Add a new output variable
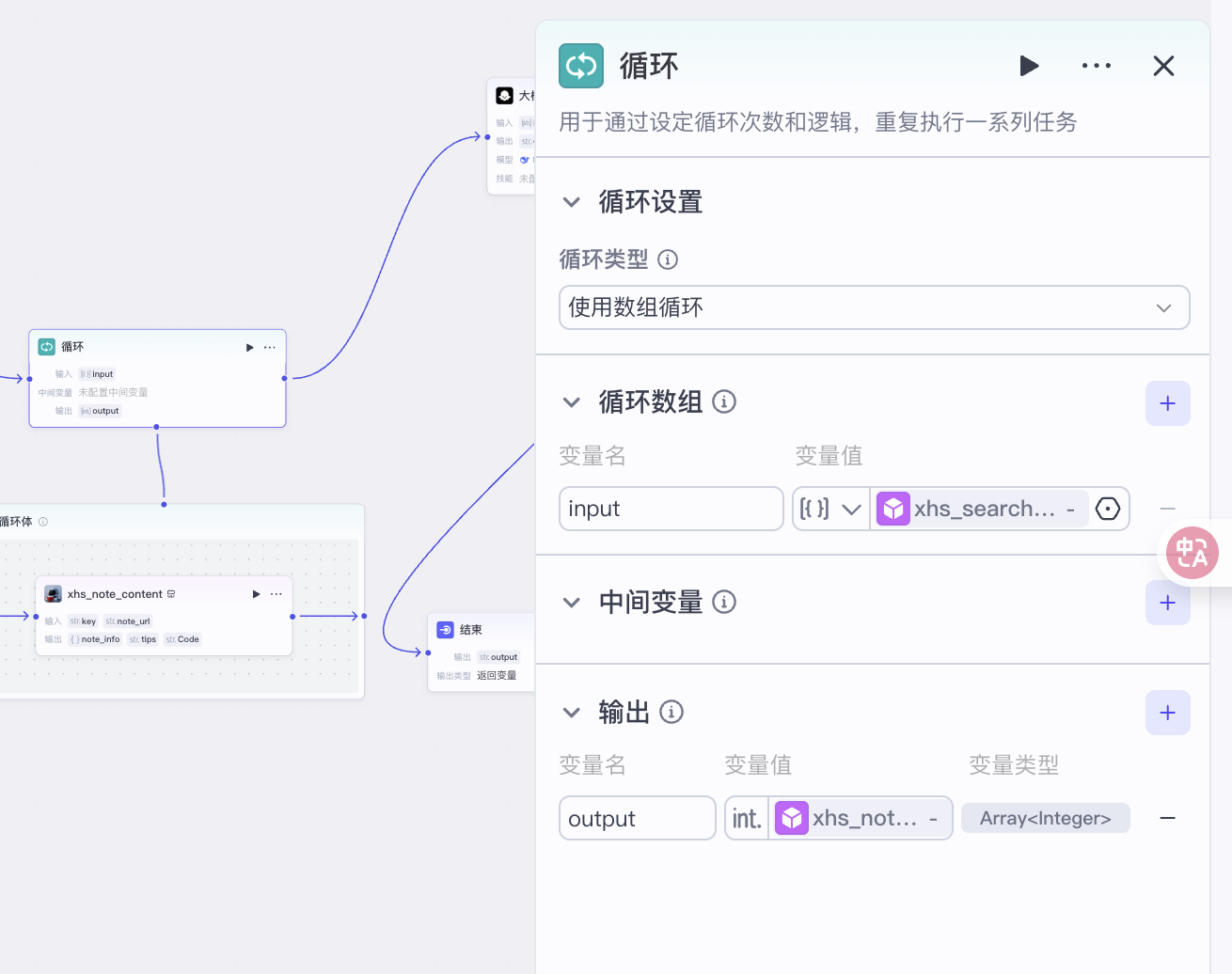Image resolution: width=1232 pixels, height=974 pixels. [1167, 713]
